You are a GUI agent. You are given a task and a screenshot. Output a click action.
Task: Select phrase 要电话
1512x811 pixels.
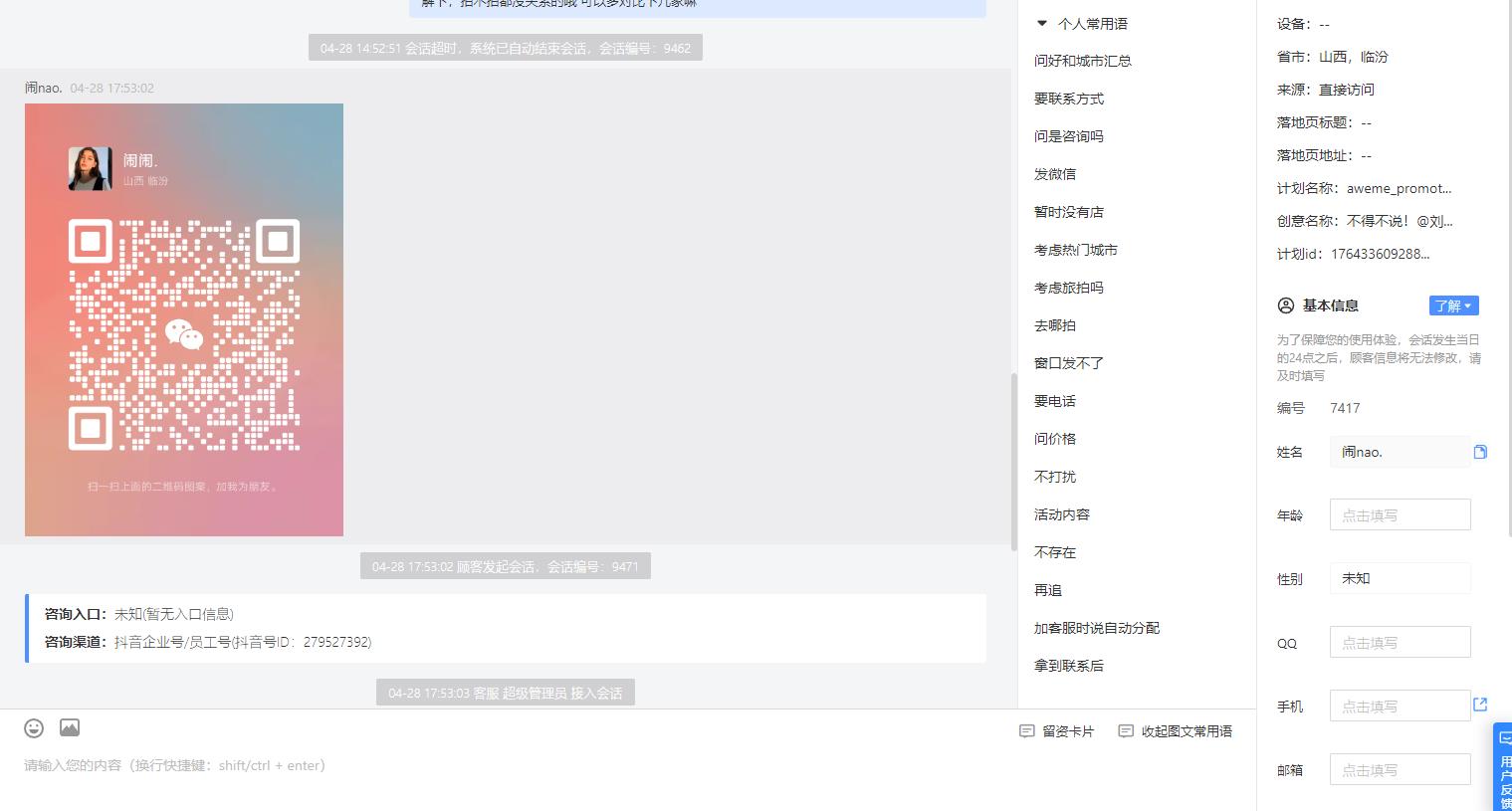[x=1055, y=401]
